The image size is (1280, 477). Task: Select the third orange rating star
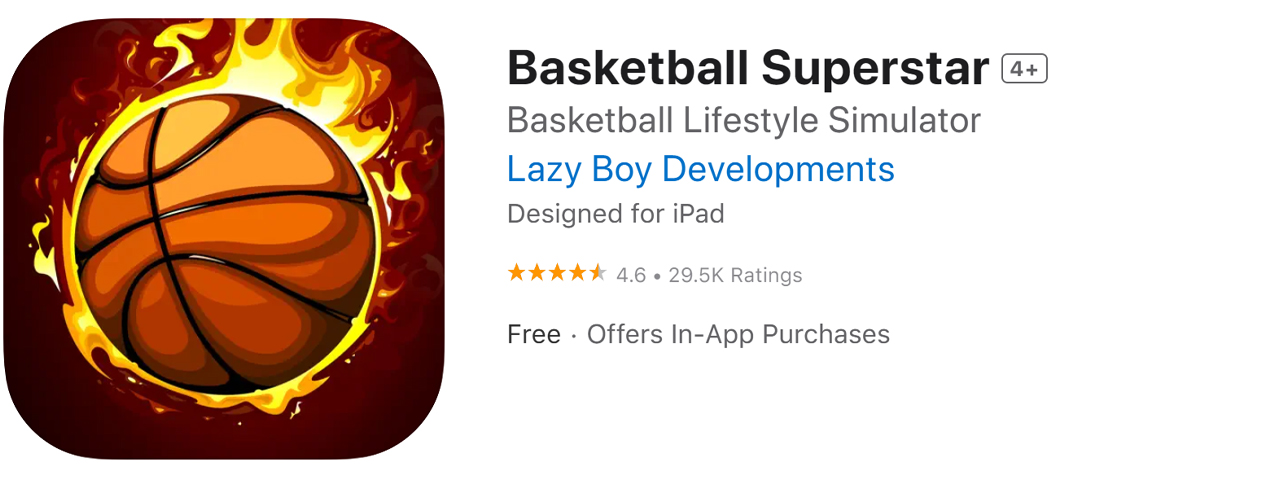pyautogui.click(x=557, y=273)
